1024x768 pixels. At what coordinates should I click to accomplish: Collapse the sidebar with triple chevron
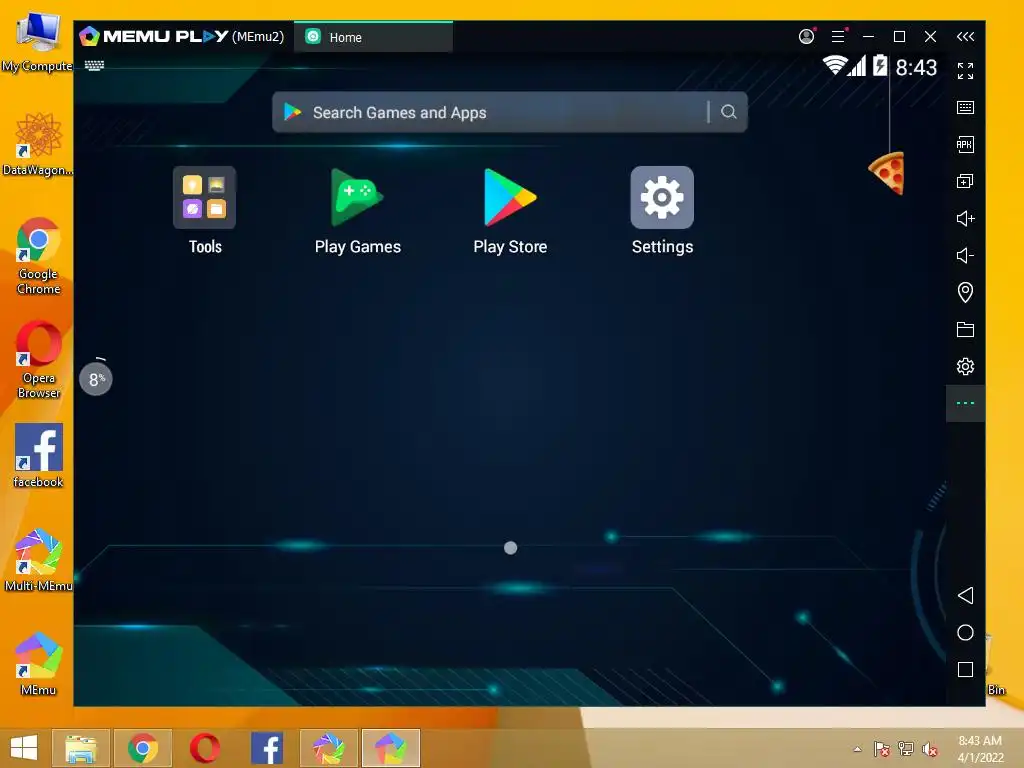(965, 37)
